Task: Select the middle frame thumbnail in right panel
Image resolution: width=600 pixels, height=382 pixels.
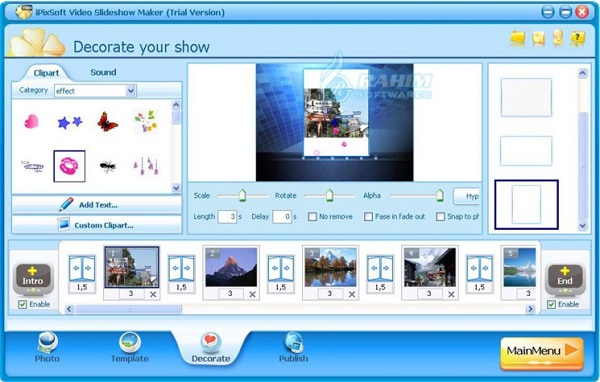Action: pyautogui.click(x=526, y=151)
